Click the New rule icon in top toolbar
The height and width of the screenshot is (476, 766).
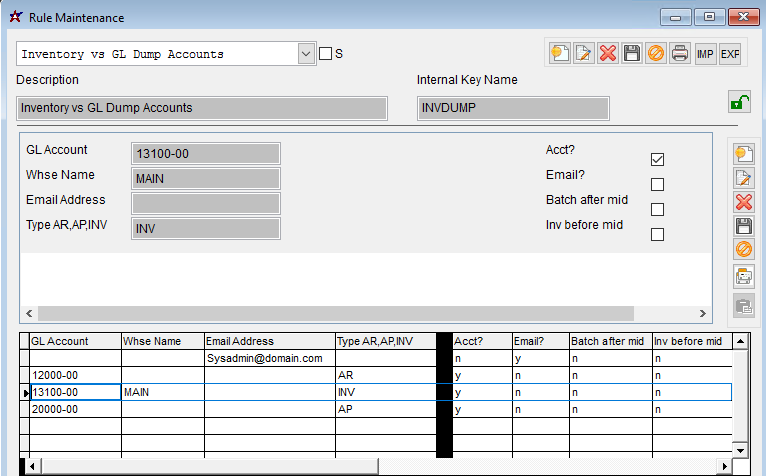[x=559, y=53]
